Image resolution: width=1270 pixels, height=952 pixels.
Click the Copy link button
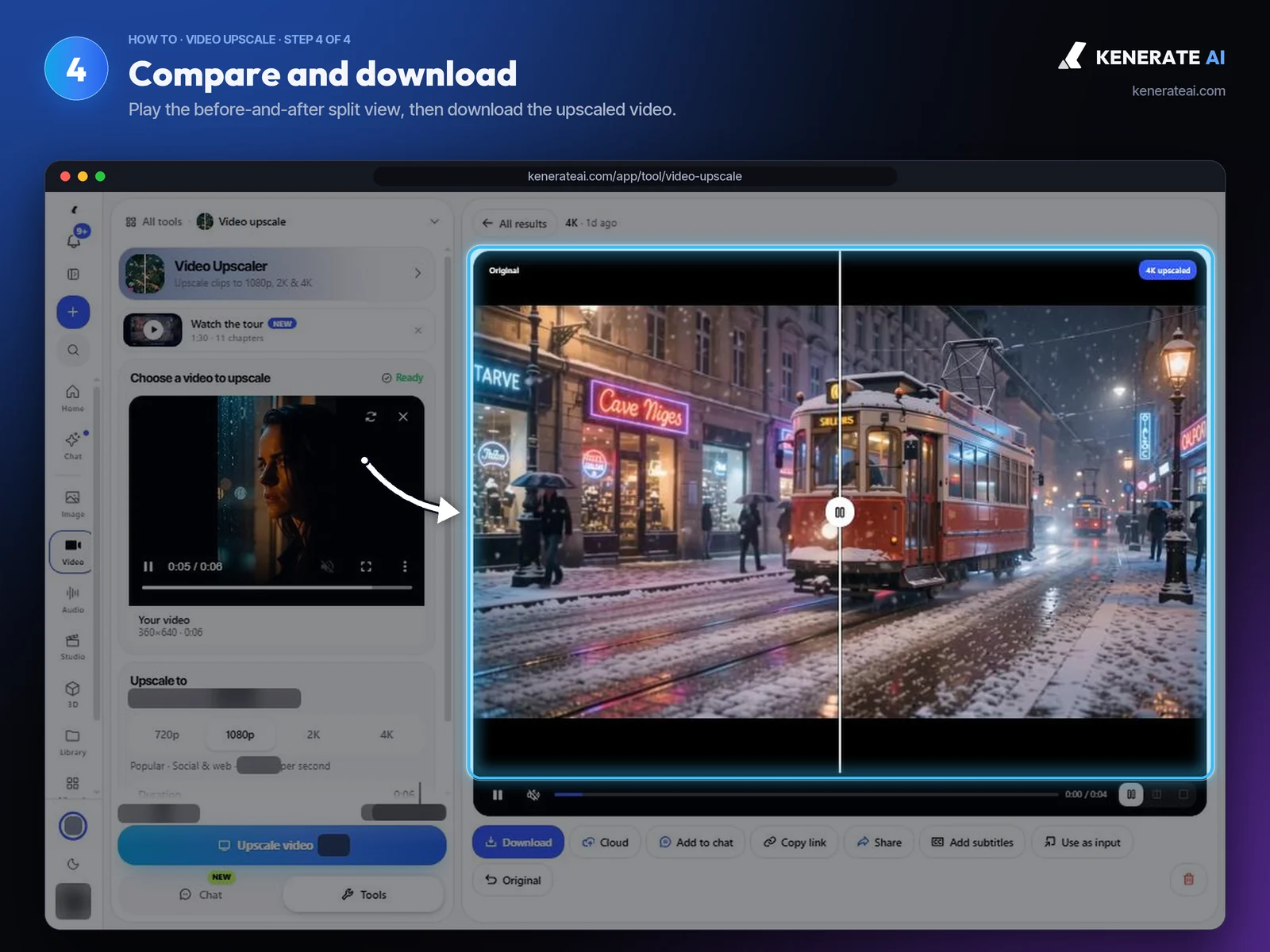795,842
